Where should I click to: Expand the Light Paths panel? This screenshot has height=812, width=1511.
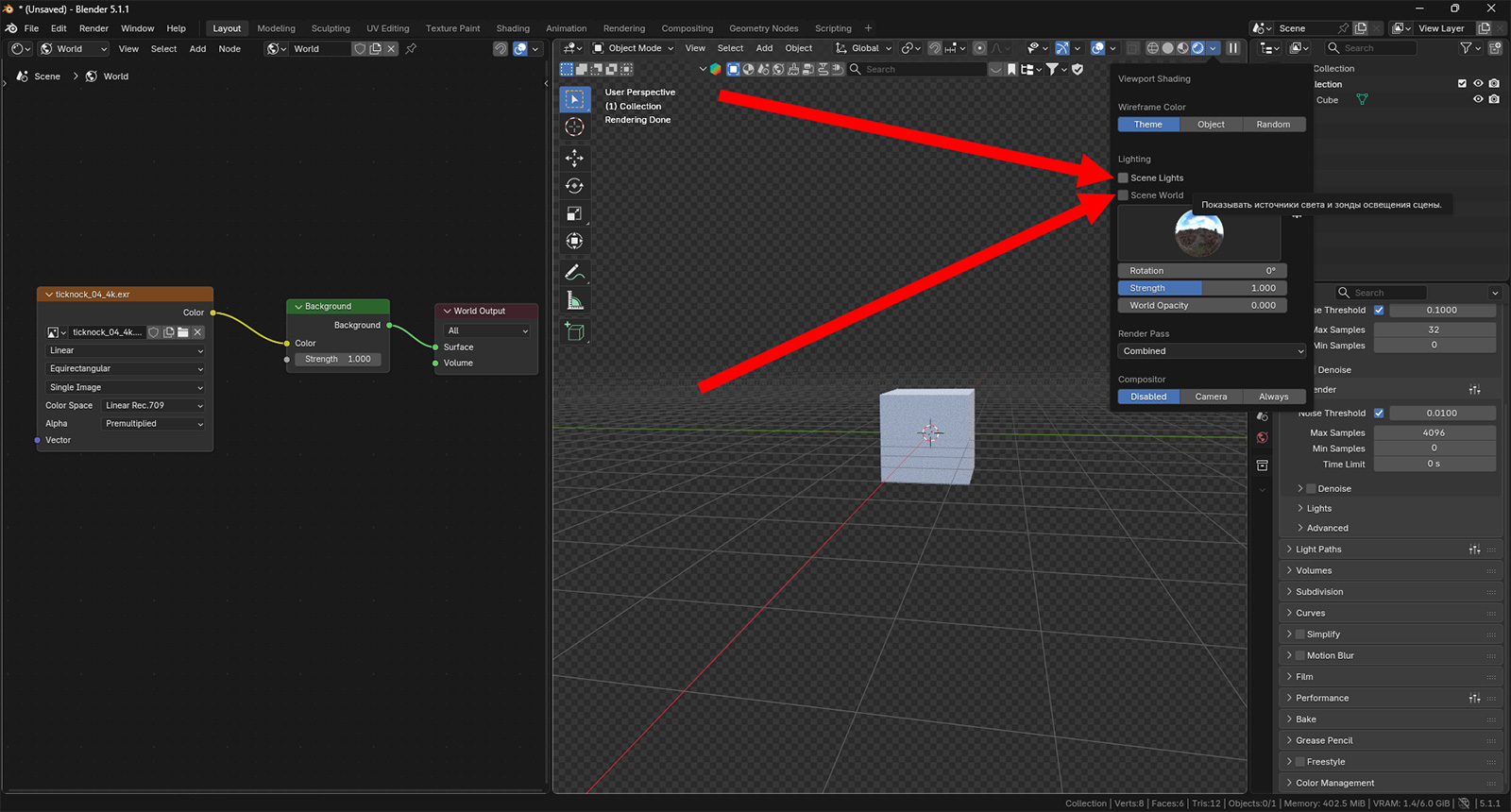(1318, 550)
